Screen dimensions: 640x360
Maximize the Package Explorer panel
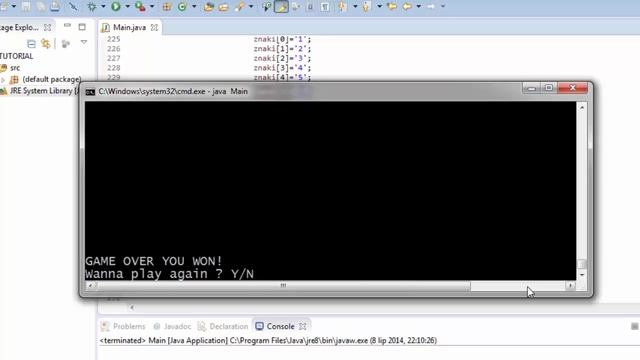[82, 27]
